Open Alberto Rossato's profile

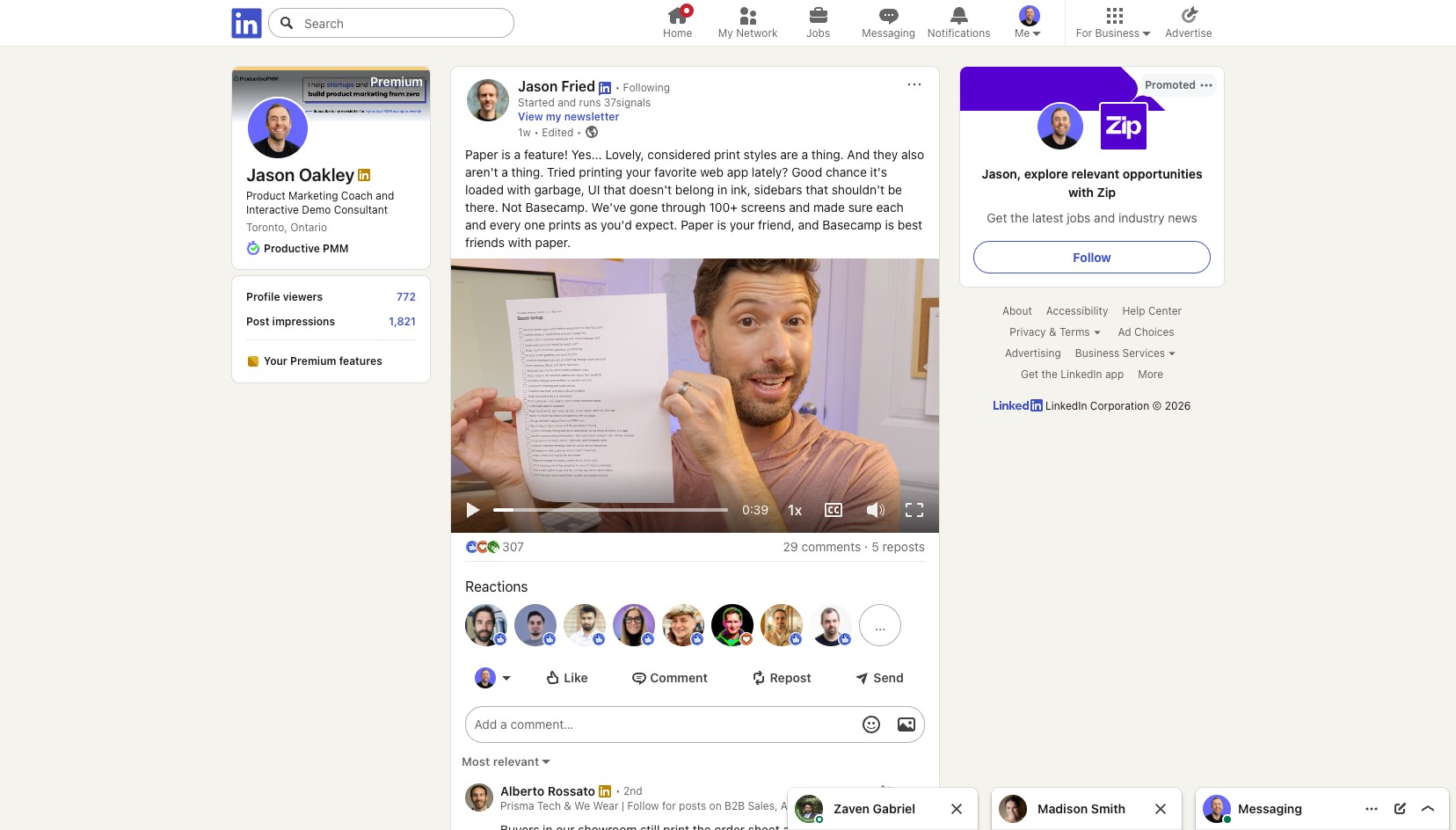tap(548, 791)
